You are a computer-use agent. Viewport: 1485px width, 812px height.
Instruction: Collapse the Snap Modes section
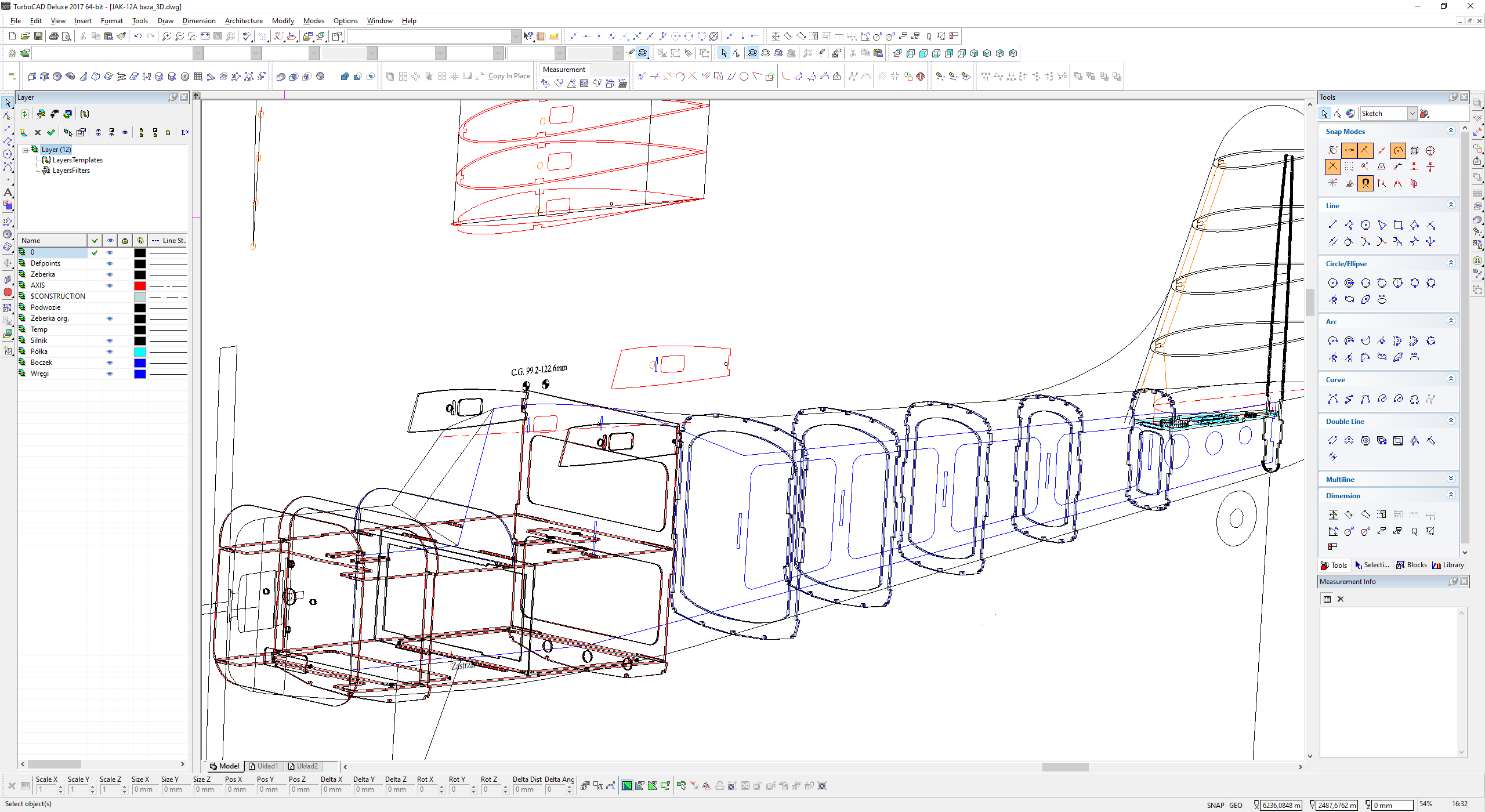(x=1451, y=131)
